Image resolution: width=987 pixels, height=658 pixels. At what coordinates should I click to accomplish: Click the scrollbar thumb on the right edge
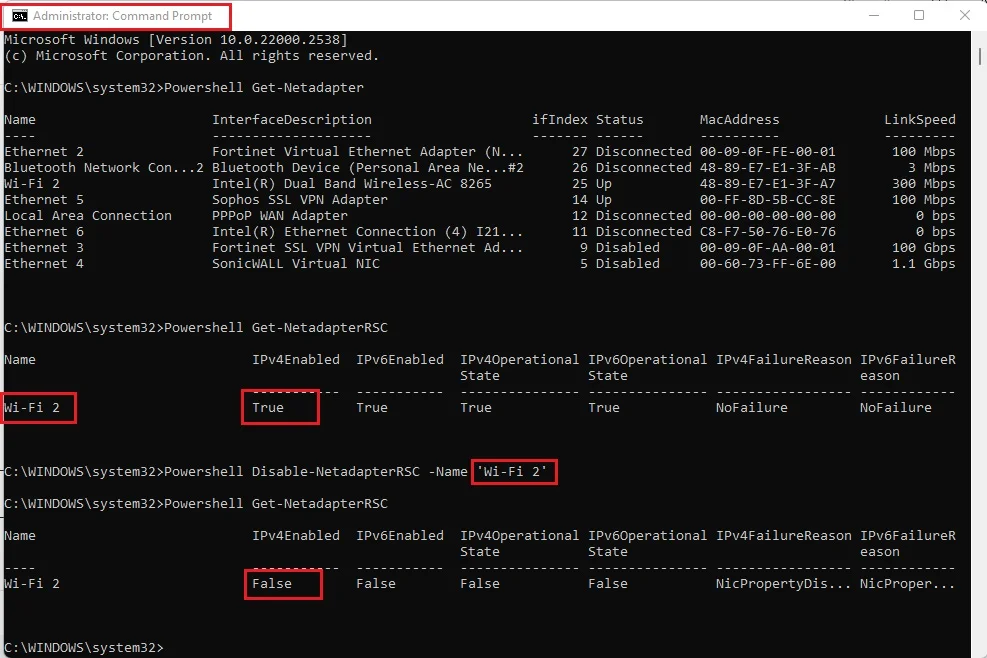click(x=978, y=60)
